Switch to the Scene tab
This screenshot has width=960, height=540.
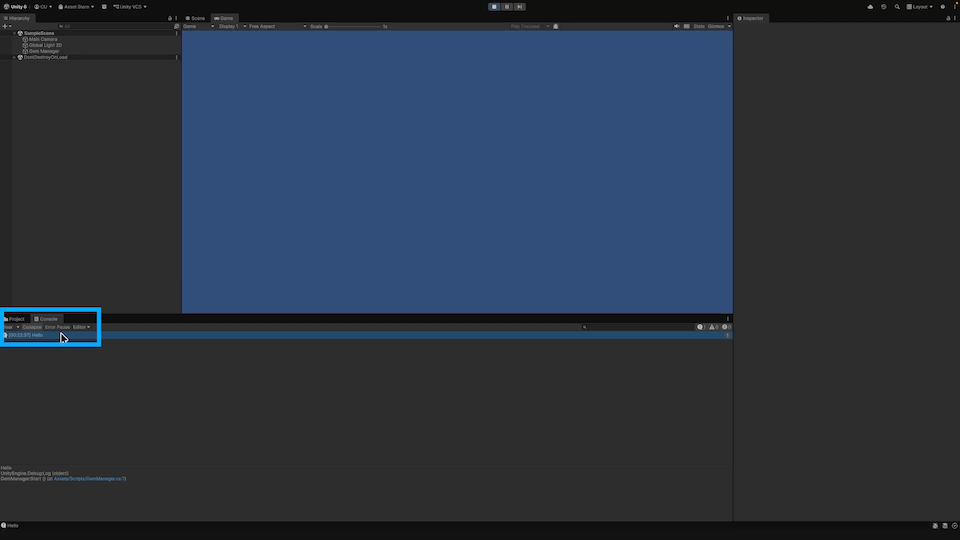coord(196,18)
